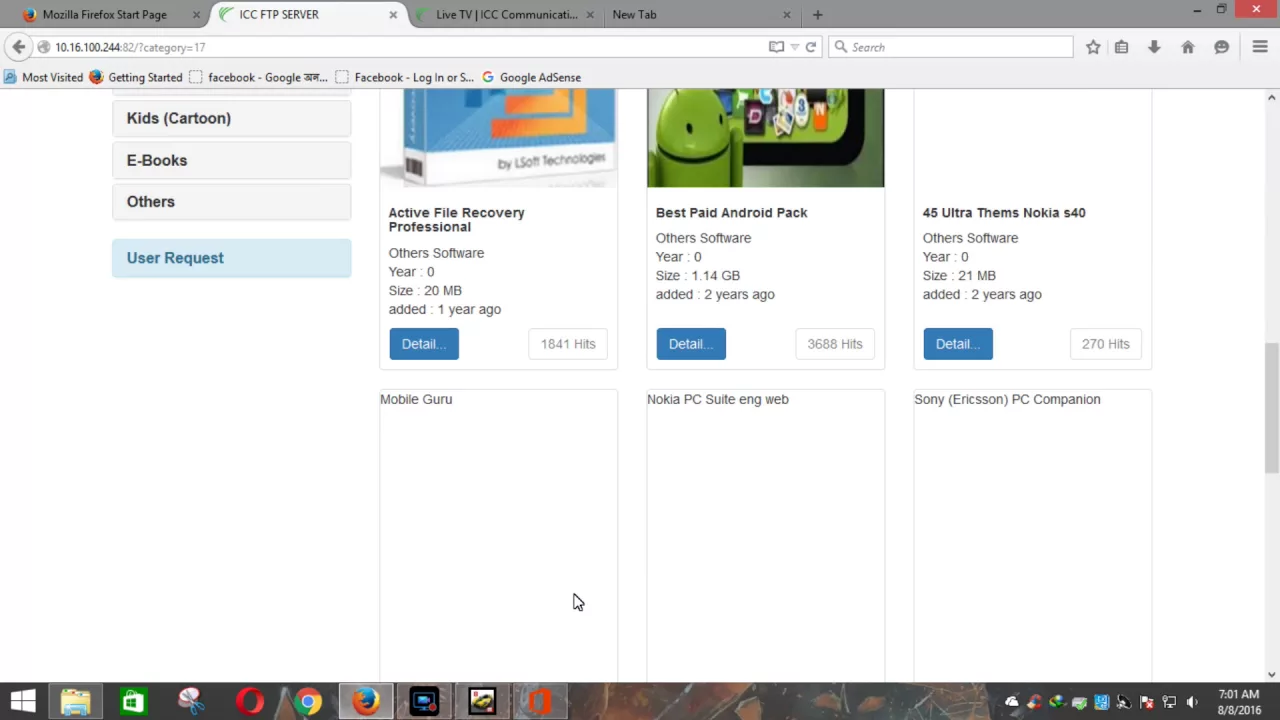The width and height of the screenshot is (1280, 720).
Task: Open the facebook - Google bookmark
Action: tap(258, 77)
